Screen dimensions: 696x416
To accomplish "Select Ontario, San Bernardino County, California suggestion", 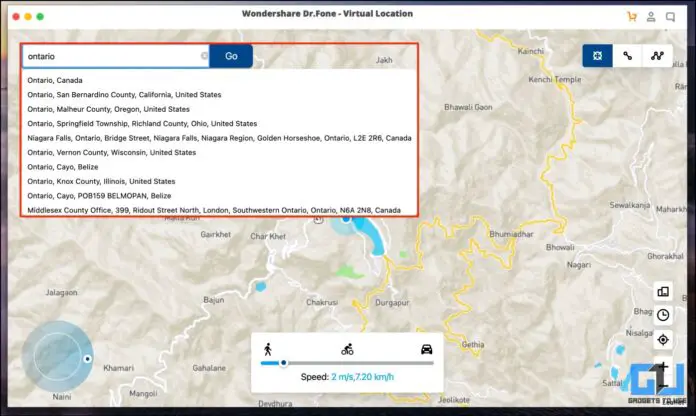I will [124, 95].
